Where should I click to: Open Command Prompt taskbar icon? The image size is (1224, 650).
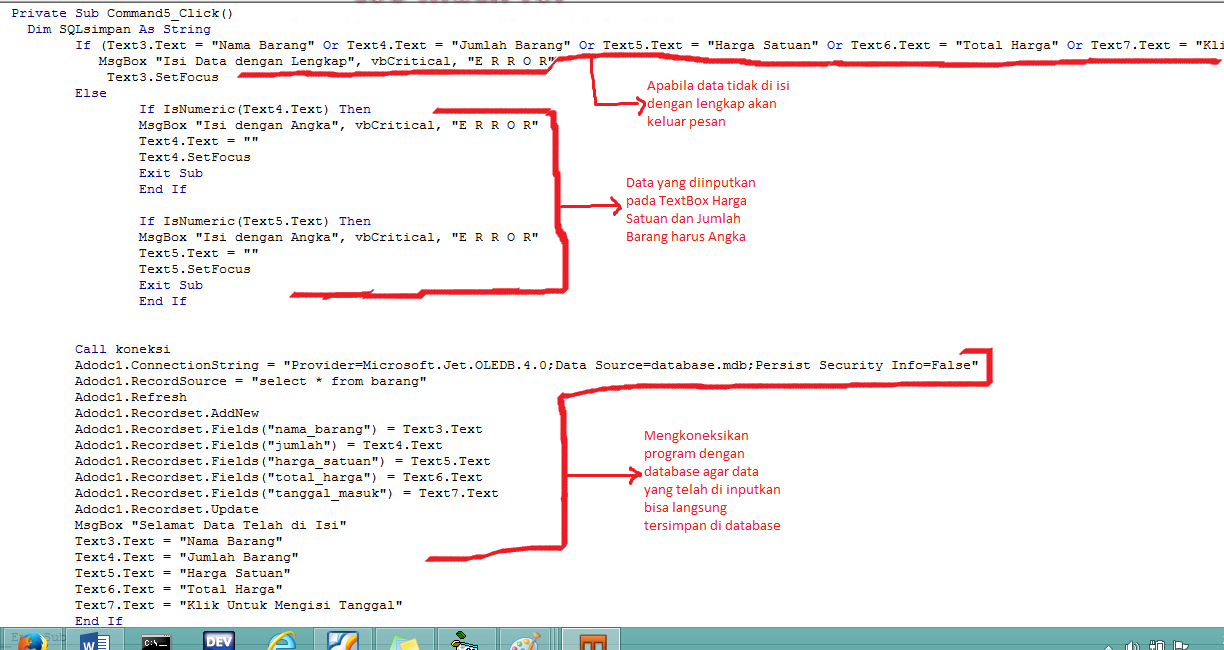(x=157, y=642)
